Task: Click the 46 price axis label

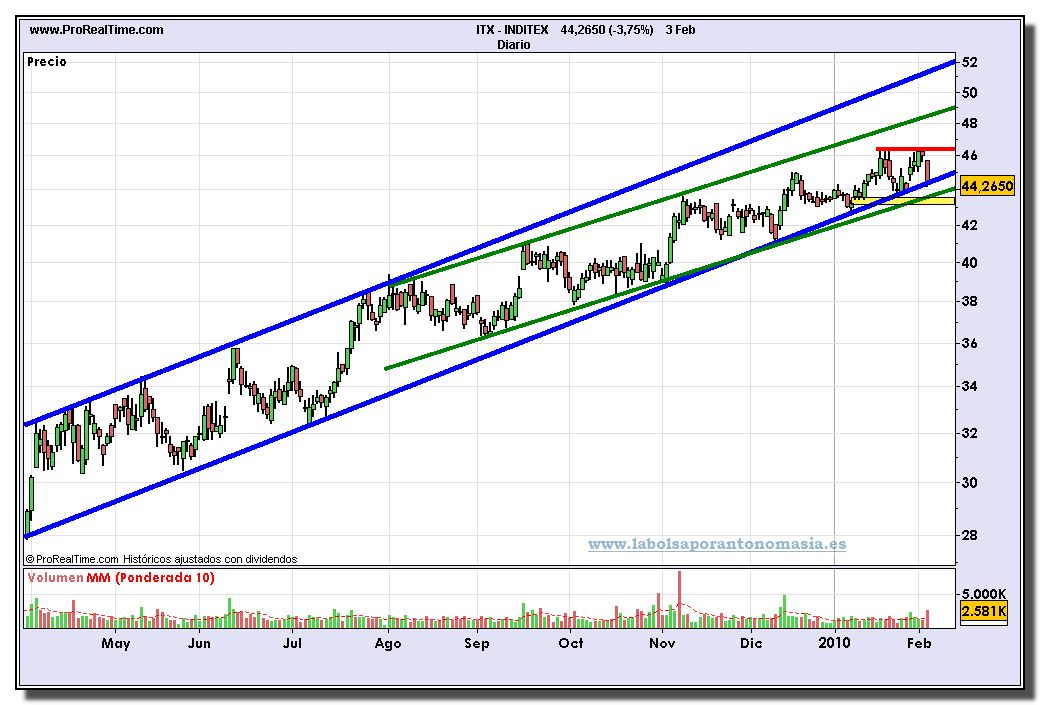Action: click(x=970, y=156)
